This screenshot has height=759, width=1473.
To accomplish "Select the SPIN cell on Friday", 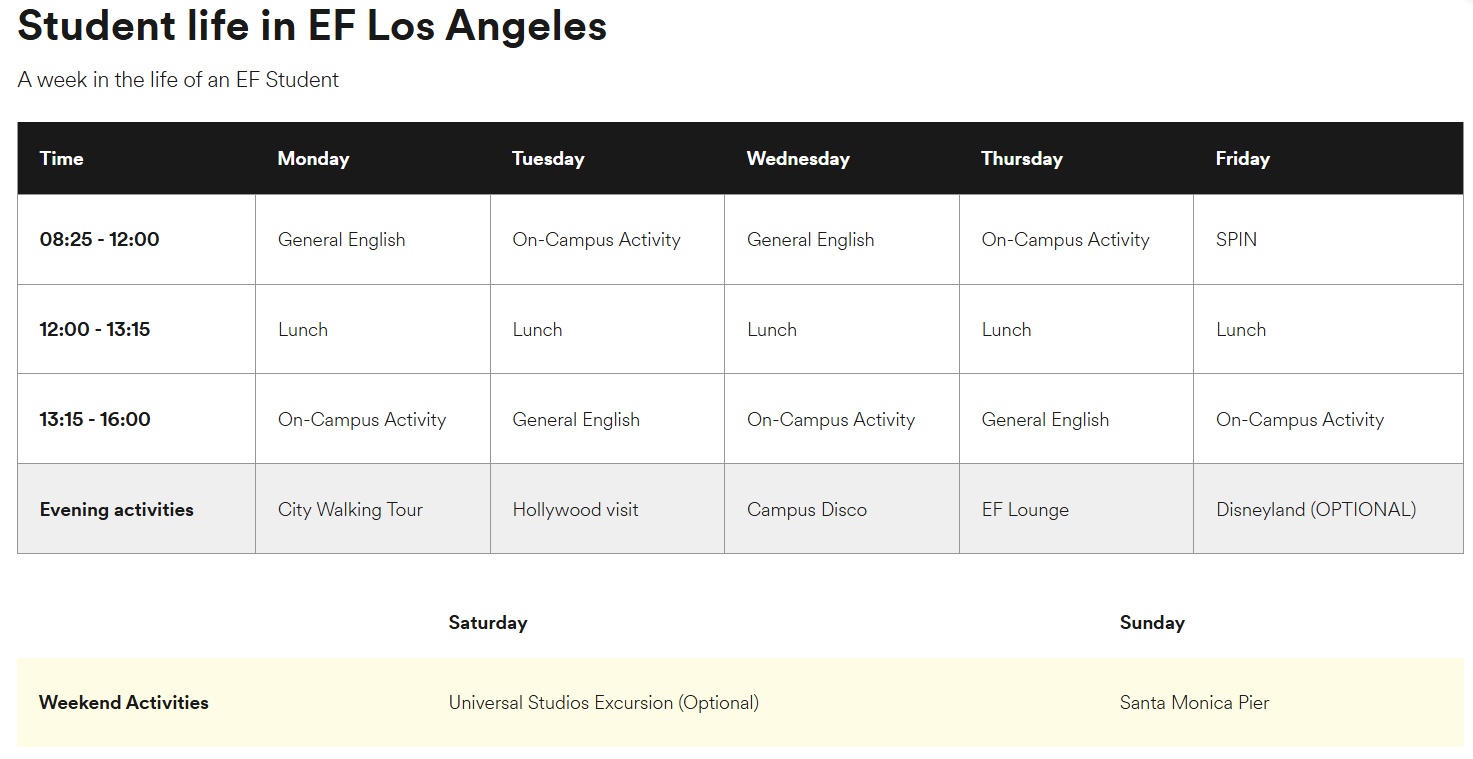I will (1236, 240).
